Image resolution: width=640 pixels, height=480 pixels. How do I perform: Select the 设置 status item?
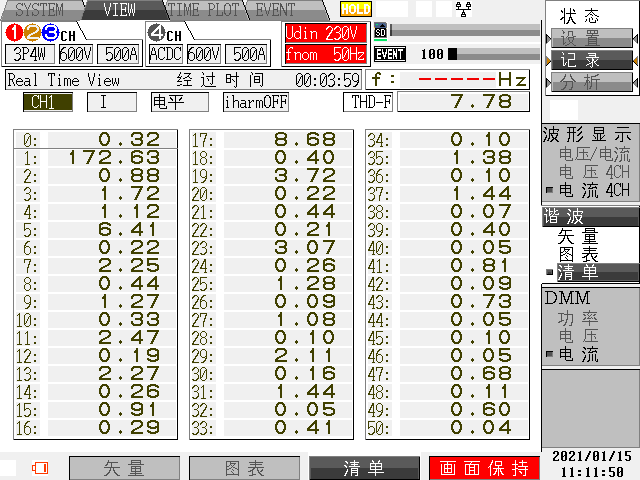591,39
